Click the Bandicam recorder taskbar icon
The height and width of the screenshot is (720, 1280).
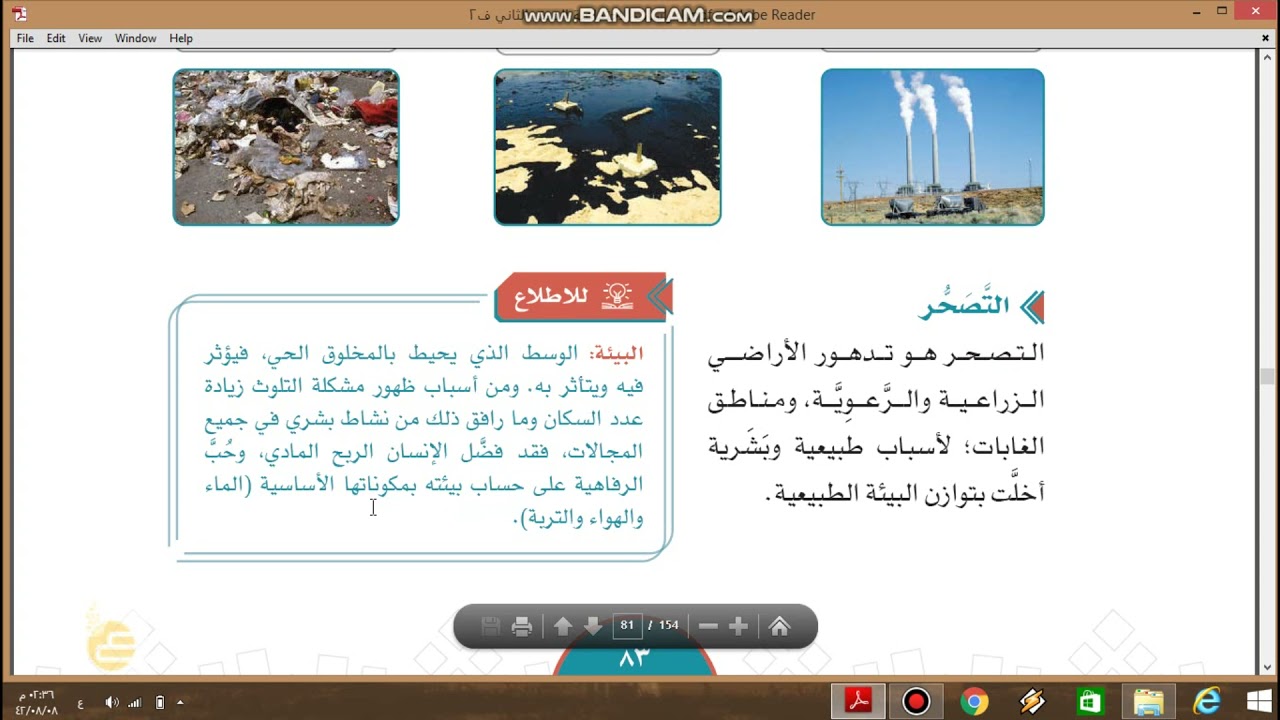click(x=916, y=702)
